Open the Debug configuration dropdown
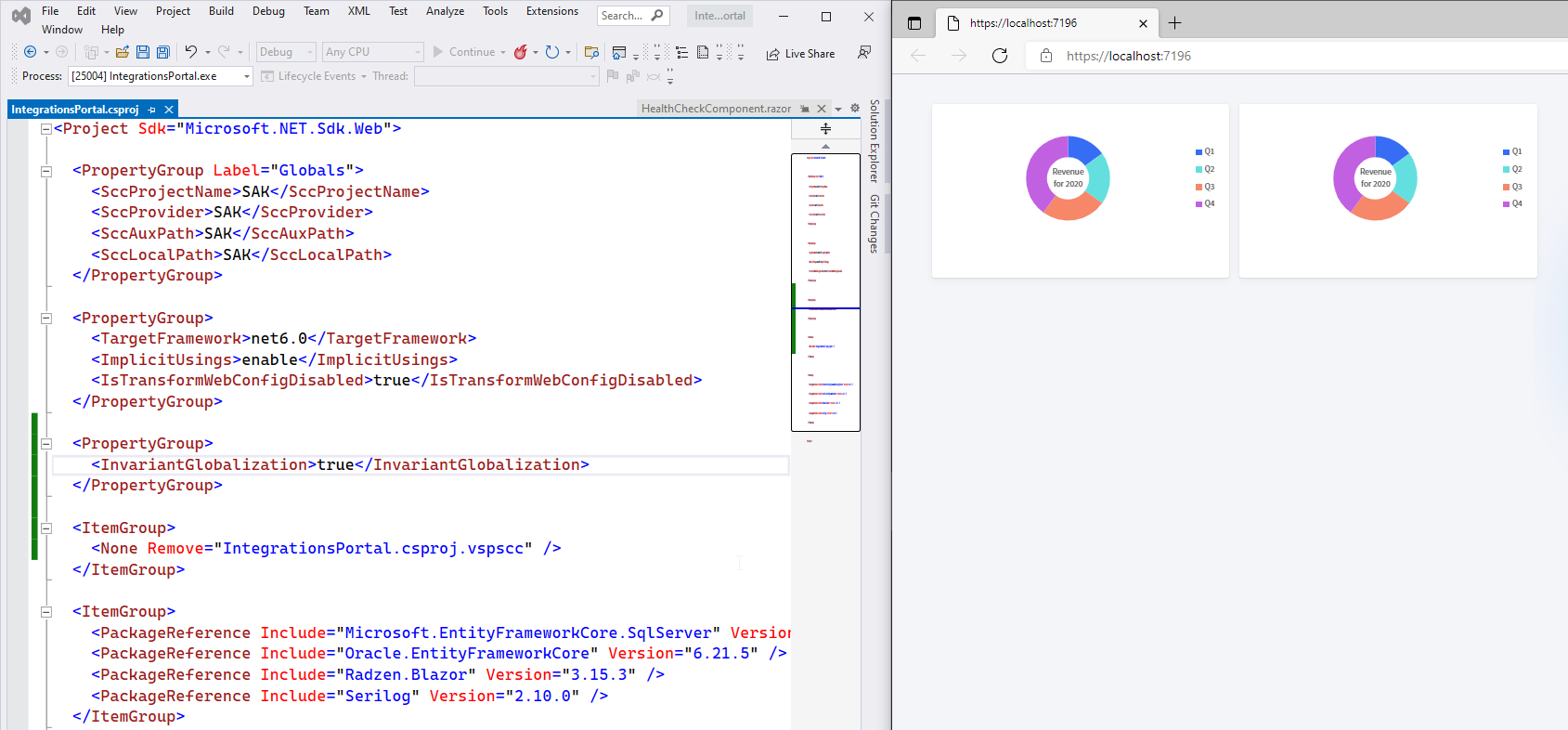 pyautogui.click(x=286, y=52)
